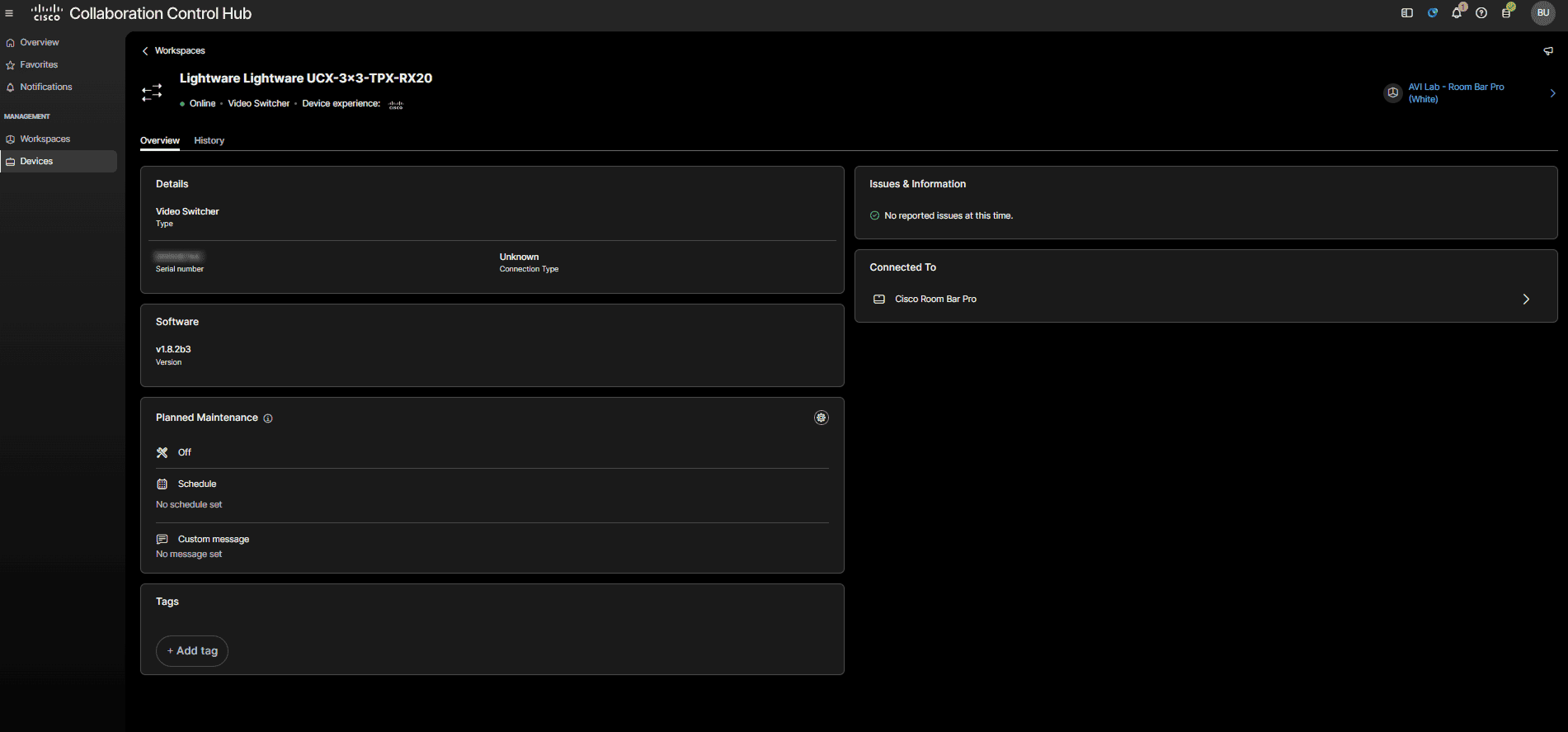
Task: Click the Add tag button
Action: point(192,650)
